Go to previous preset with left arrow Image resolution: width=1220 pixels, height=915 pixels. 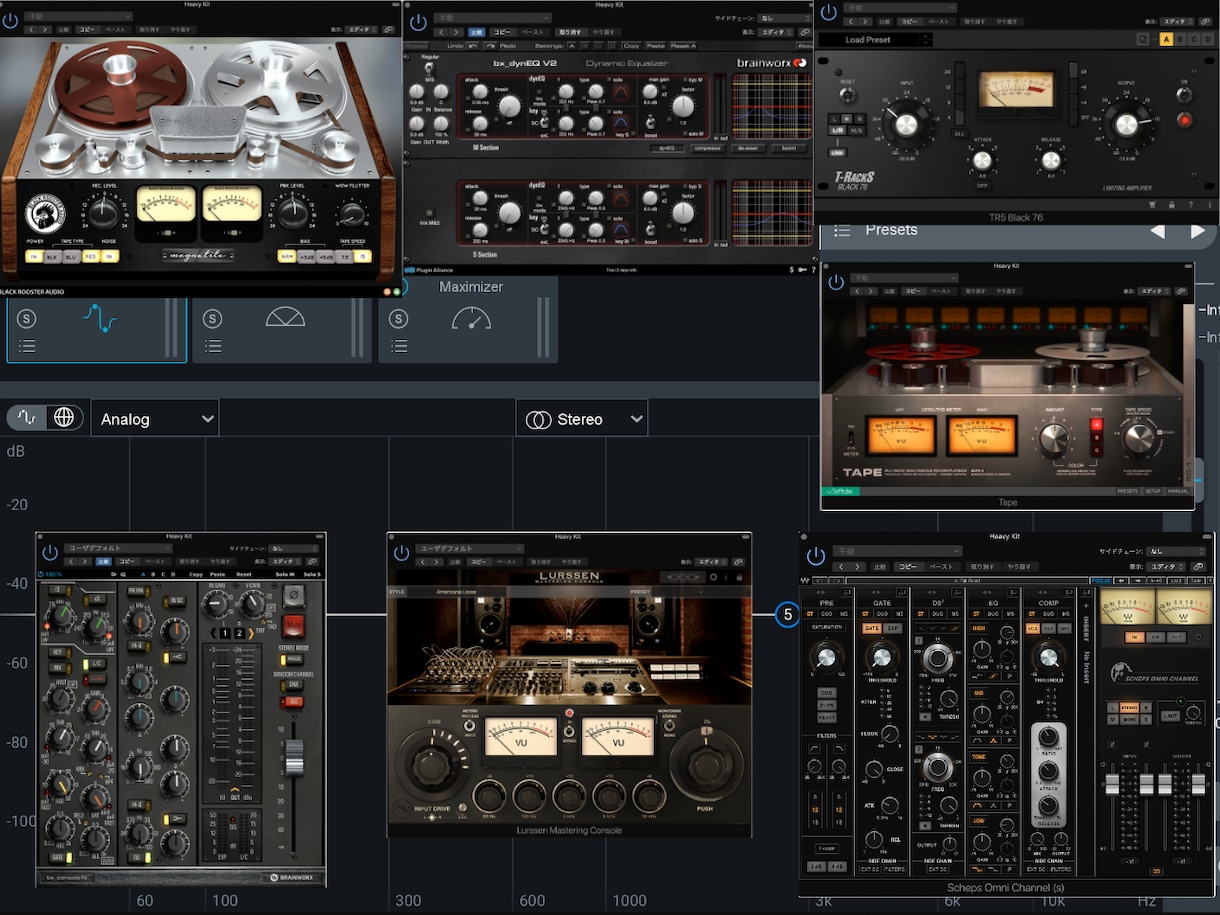1157,231
